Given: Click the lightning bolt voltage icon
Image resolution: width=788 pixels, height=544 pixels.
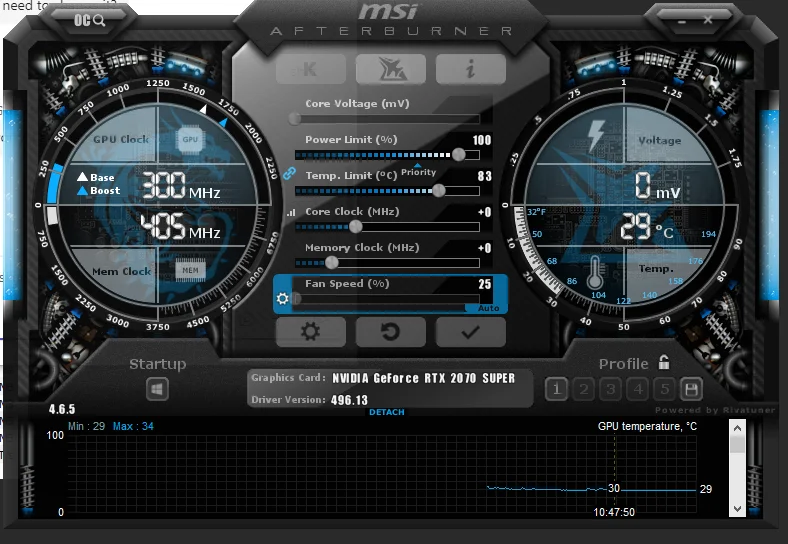Looking at the screenshot, I should (x=596, y=135).
